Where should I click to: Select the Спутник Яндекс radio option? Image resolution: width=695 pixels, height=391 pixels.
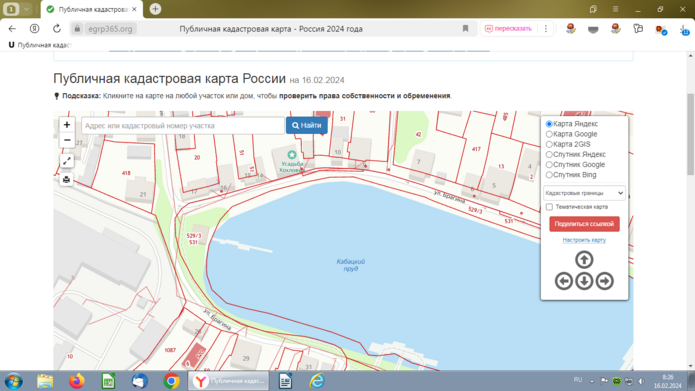tap(549, 154)
